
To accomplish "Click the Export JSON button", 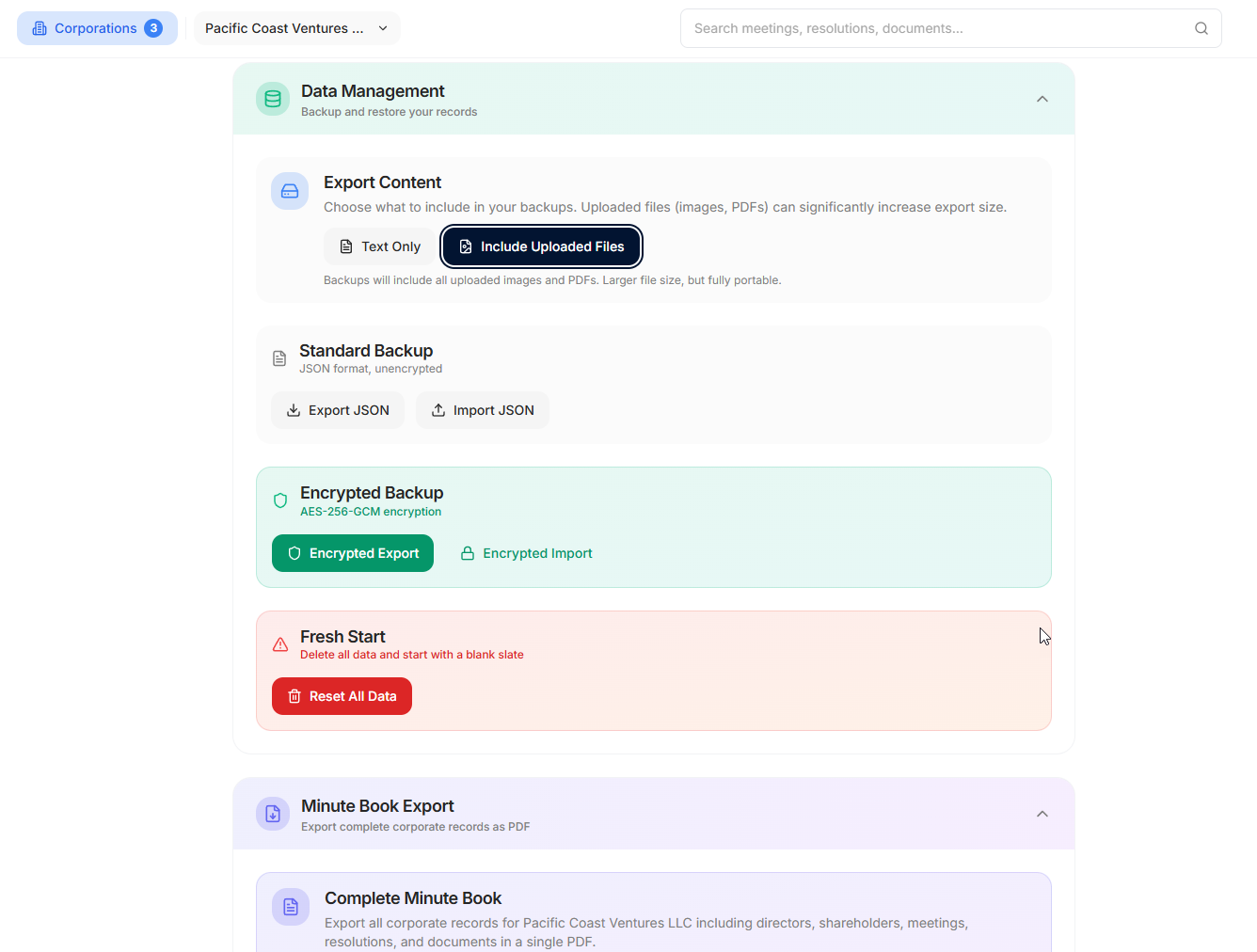I will [338, 410].
